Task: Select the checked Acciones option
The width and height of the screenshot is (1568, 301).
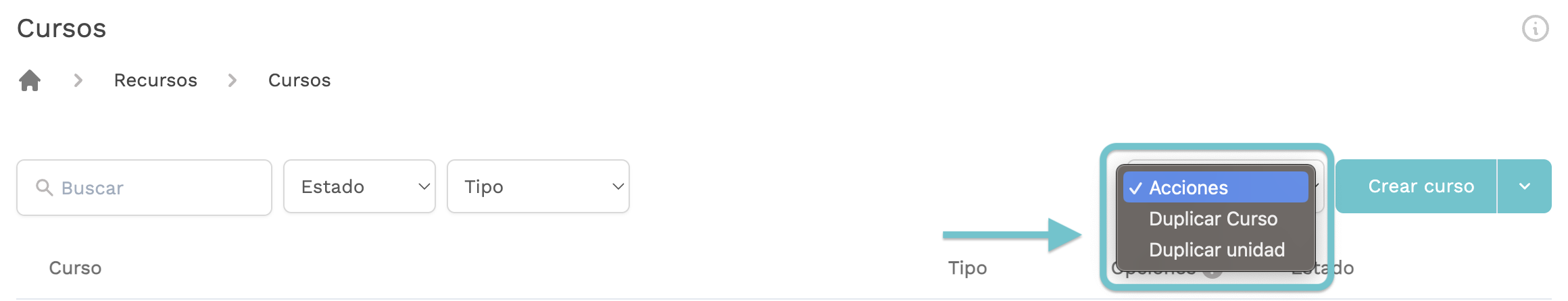Action: click(1215, 188)
